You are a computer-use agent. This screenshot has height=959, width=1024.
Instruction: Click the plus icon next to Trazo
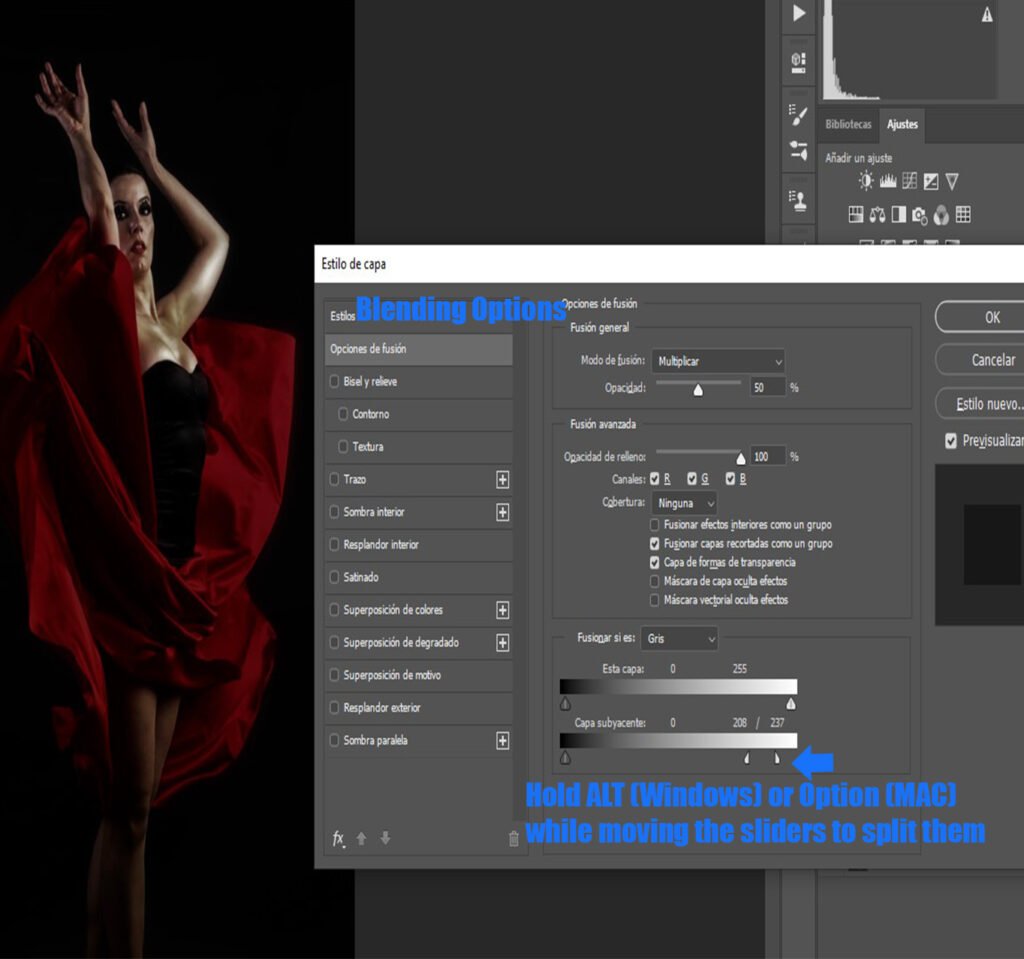click(502, 480)
